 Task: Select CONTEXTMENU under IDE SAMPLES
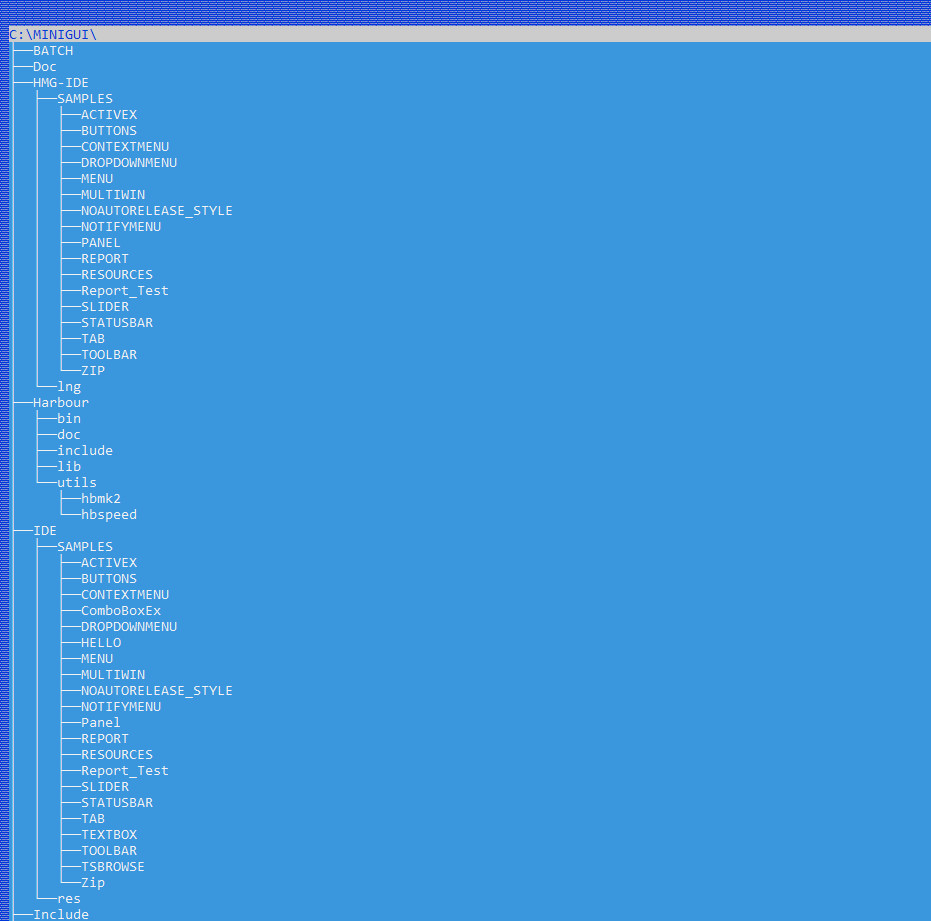click(x=125, y=595)
